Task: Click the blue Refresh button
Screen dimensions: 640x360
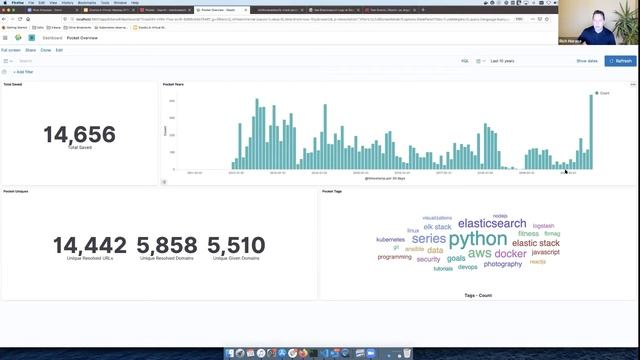Action: click(x=620, y=61)
